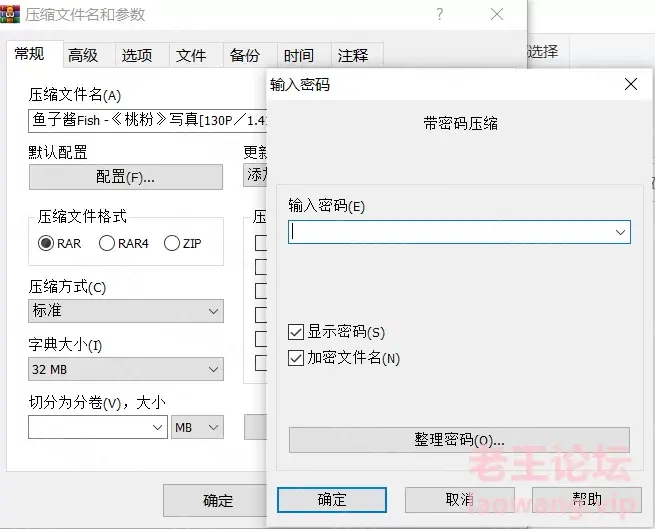This screenshot has height=529, width=655.
Task: Open the MB unit dropdown
Action: point(197,427)
